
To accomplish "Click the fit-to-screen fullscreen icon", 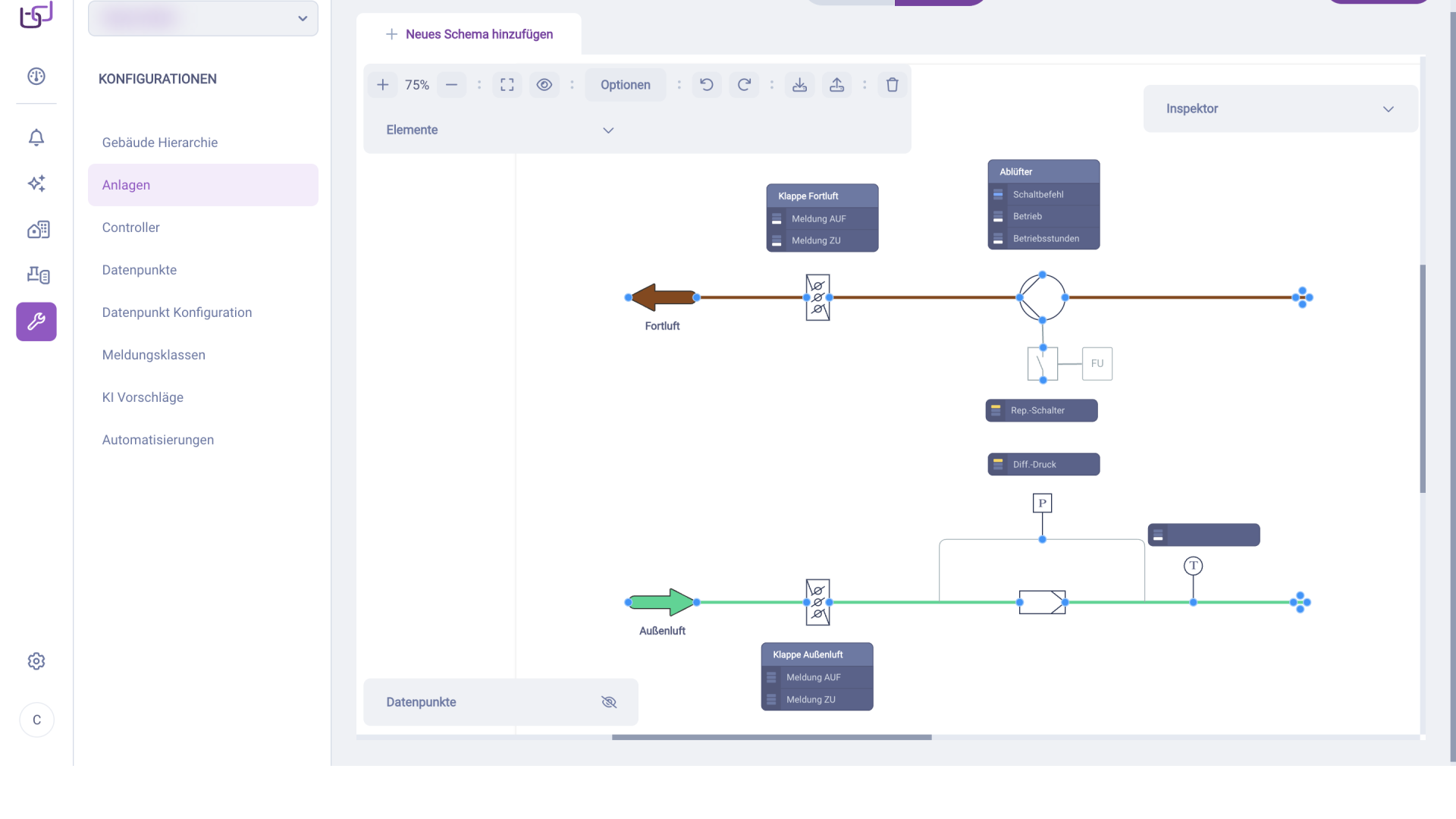I will point(507,85).
